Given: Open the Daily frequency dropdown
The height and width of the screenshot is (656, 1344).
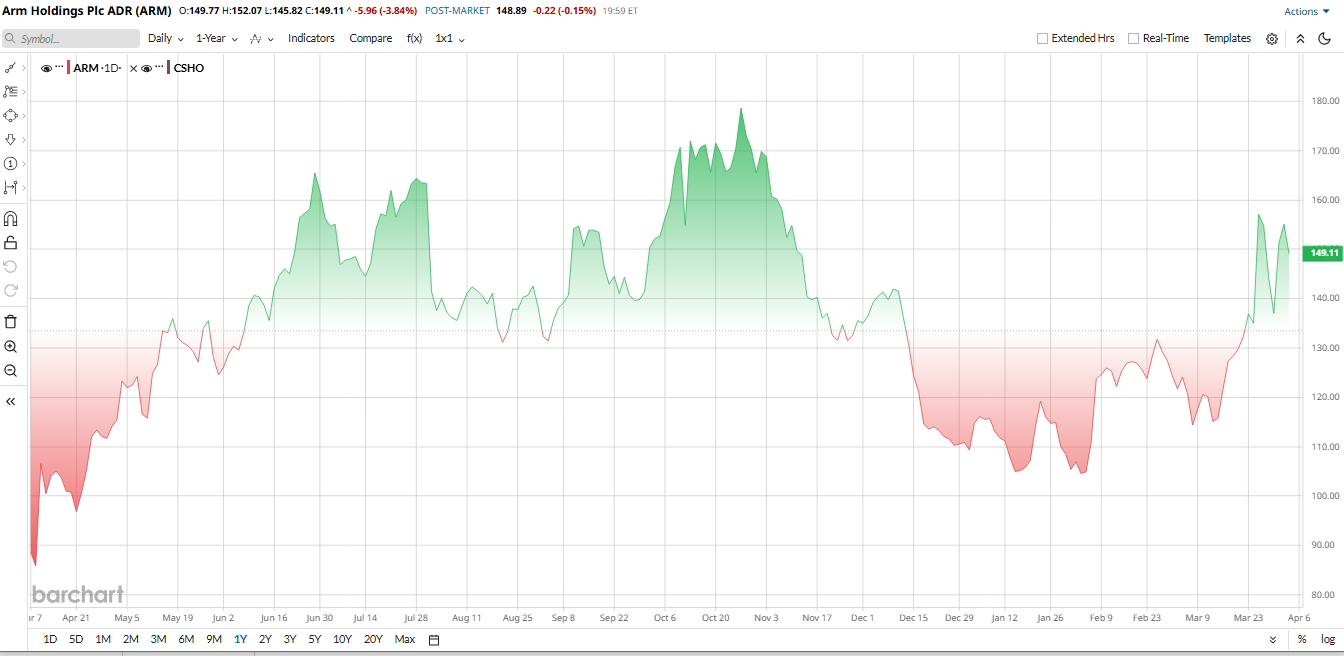Looking at the screenshot, I should click(x=166, y=38).
